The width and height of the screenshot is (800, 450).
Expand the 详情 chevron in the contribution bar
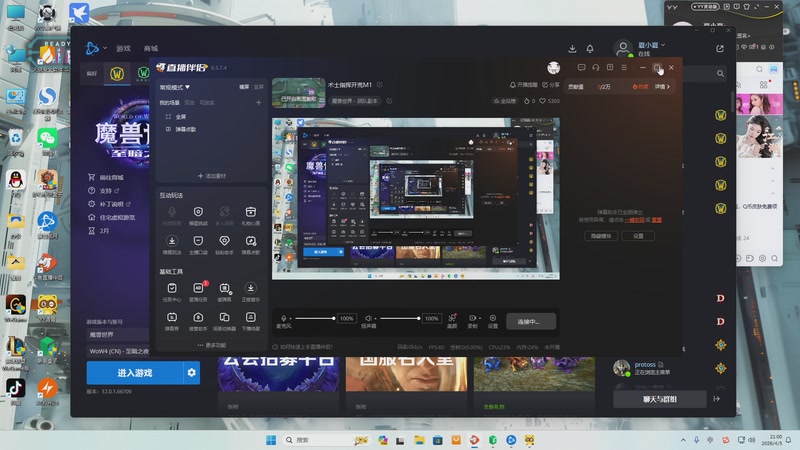point(662,87)
